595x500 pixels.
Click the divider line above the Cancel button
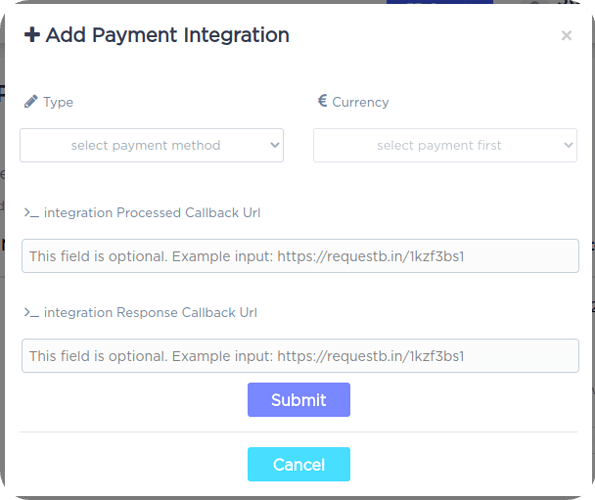coord(299,432)
